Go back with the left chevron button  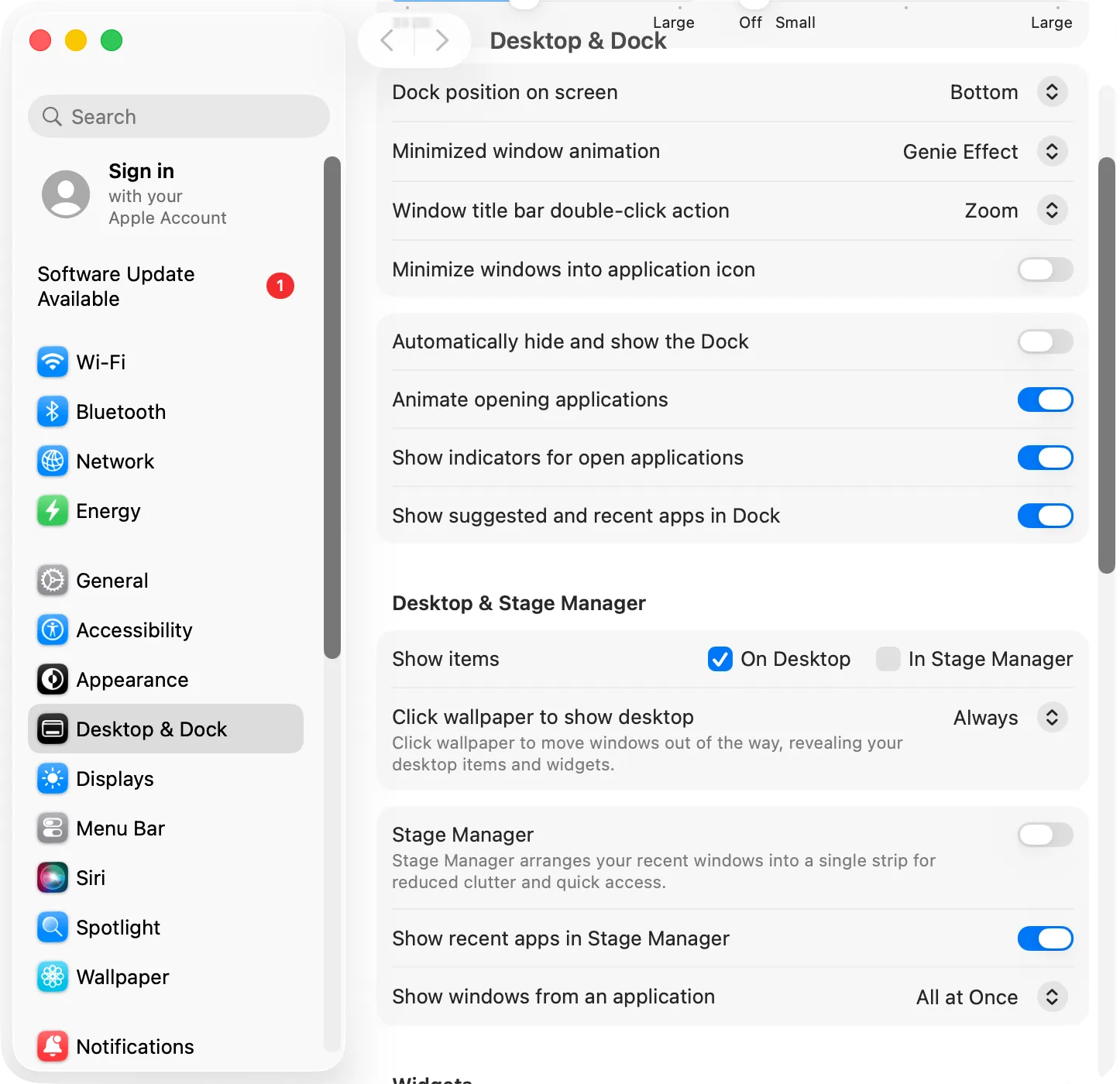[x=387, y=40]
